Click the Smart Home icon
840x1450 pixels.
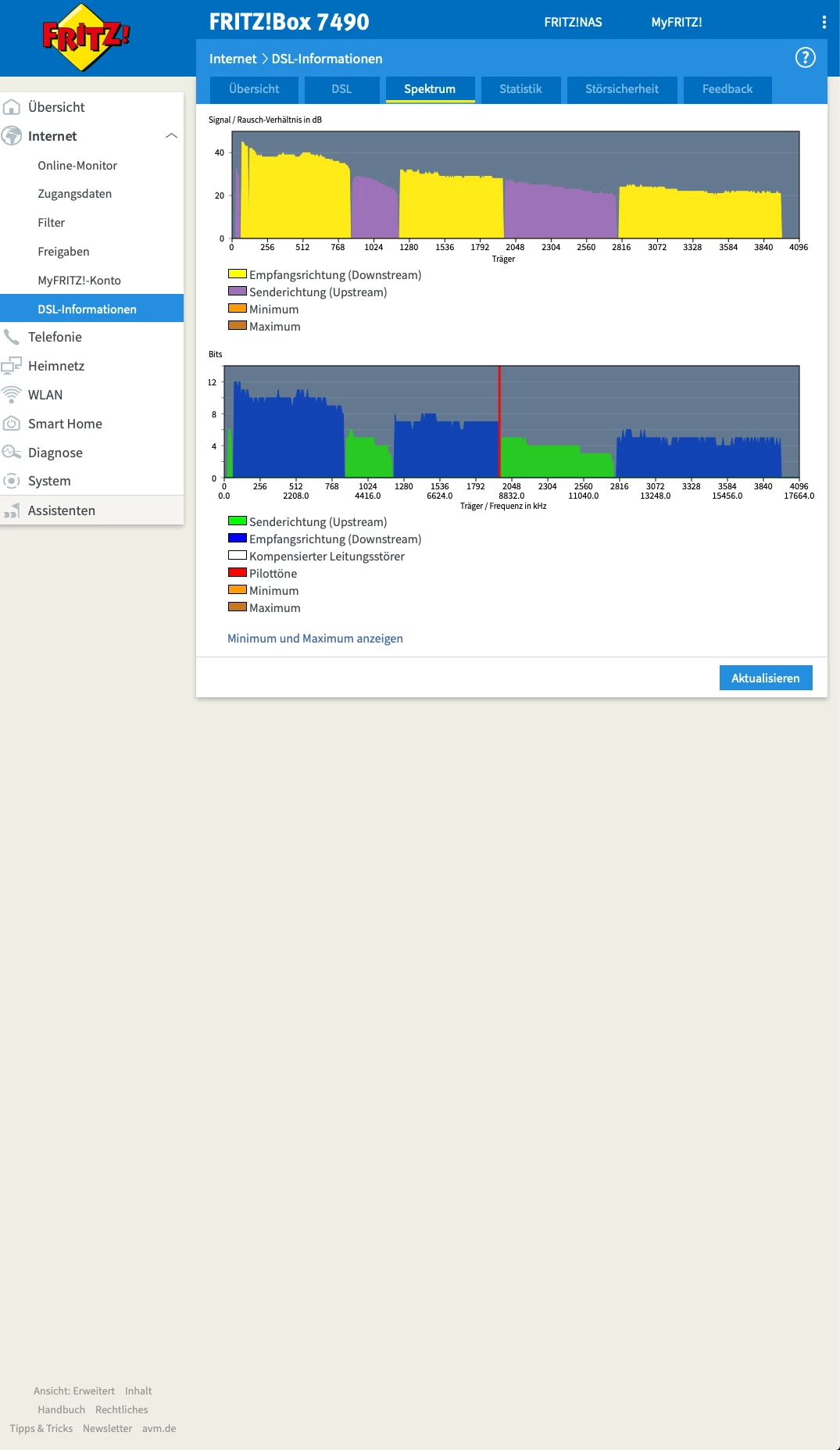pos(11,424)
